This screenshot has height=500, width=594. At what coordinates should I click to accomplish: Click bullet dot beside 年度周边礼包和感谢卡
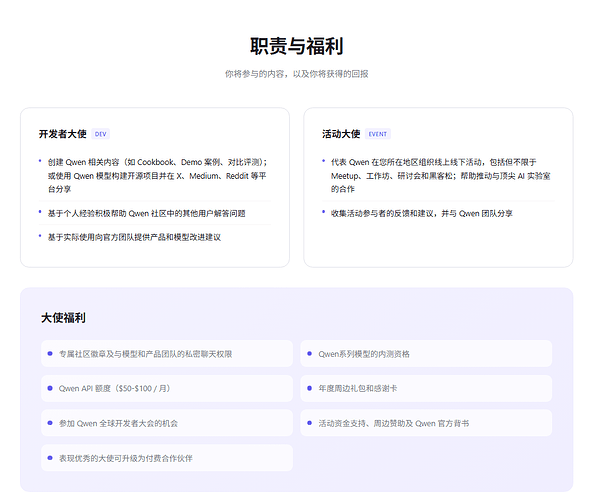[x=310, y=388]
